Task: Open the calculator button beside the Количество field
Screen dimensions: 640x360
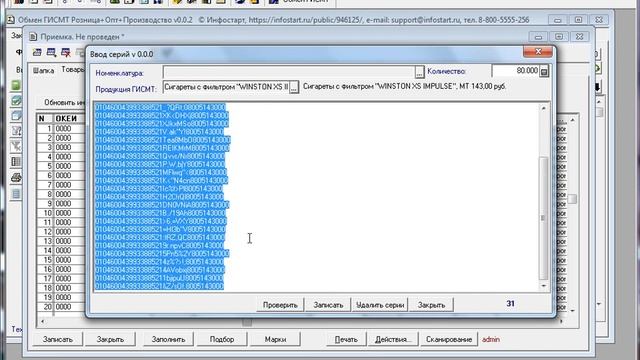Action: (544, 72)
